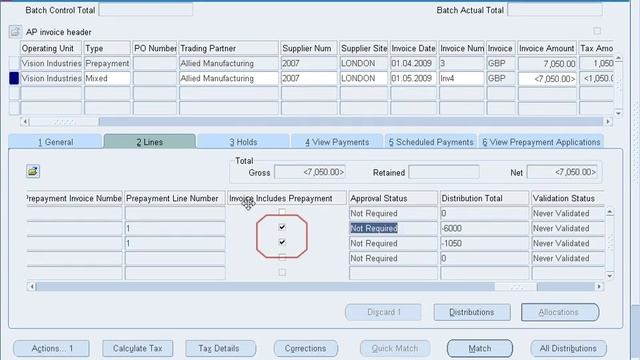640x360 pixels.
Task: Click the Calculate Tax button
Action: point(138,349)
